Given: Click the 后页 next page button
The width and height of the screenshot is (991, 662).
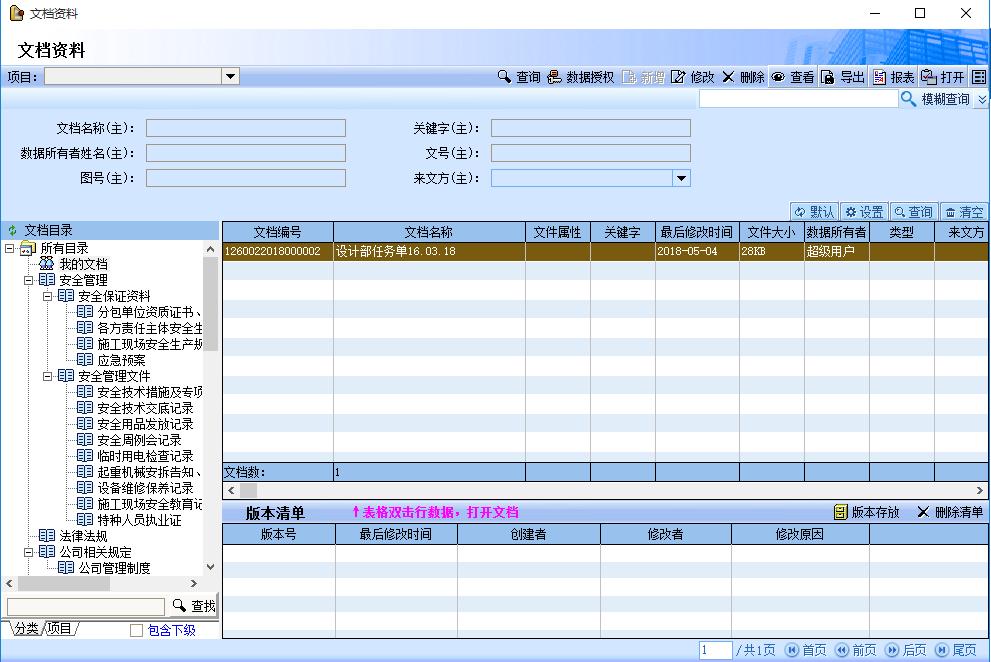Looking at the screenshot, I should (x=905, y=650).
